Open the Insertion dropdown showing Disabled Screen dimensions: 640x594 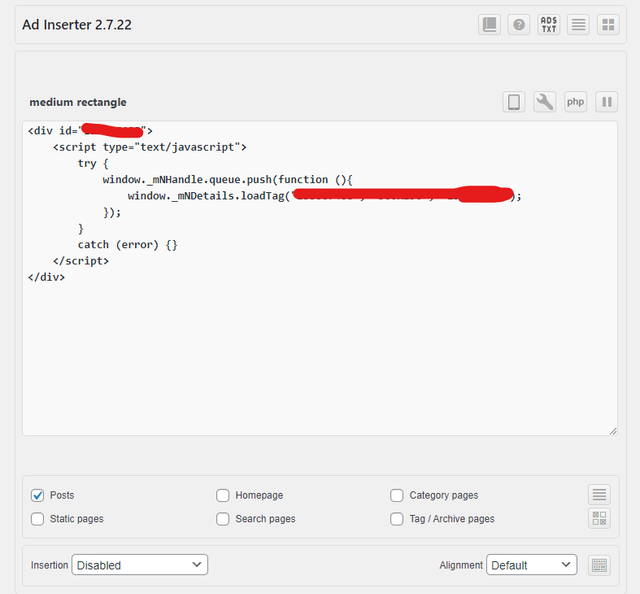pyautogui.click(x=140, y=565)
